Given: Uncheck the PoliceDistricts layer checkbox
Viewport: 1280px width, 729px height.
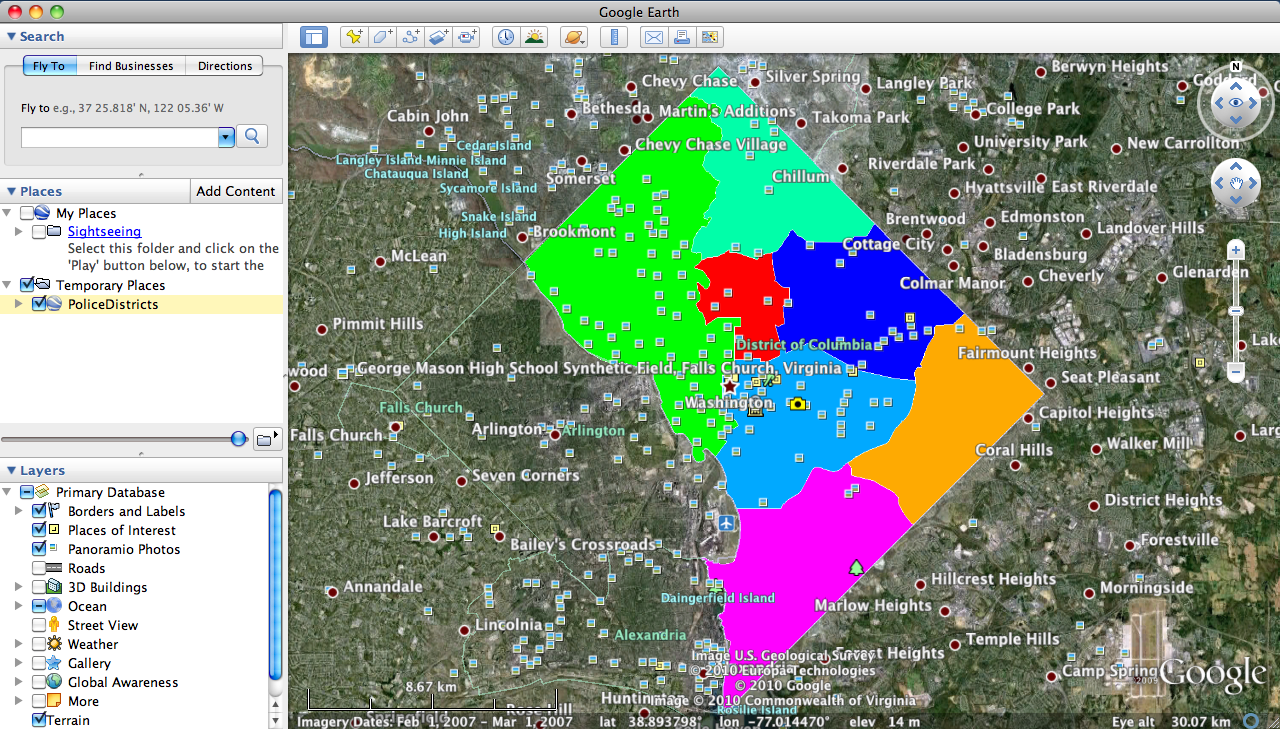Looking at the screenshot, I should (39, 304).
